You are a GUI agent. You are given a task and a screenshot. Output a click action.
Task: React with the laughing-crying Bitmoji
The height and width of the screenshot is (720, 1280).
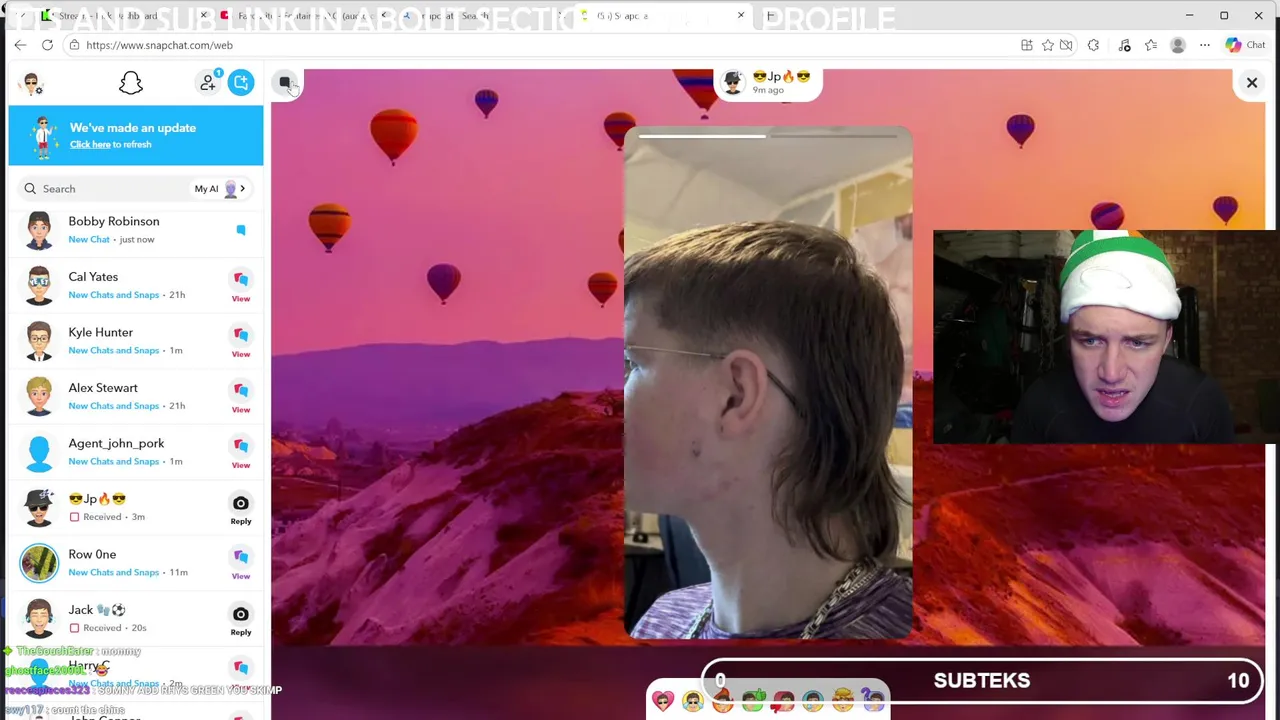coord(693,701)
